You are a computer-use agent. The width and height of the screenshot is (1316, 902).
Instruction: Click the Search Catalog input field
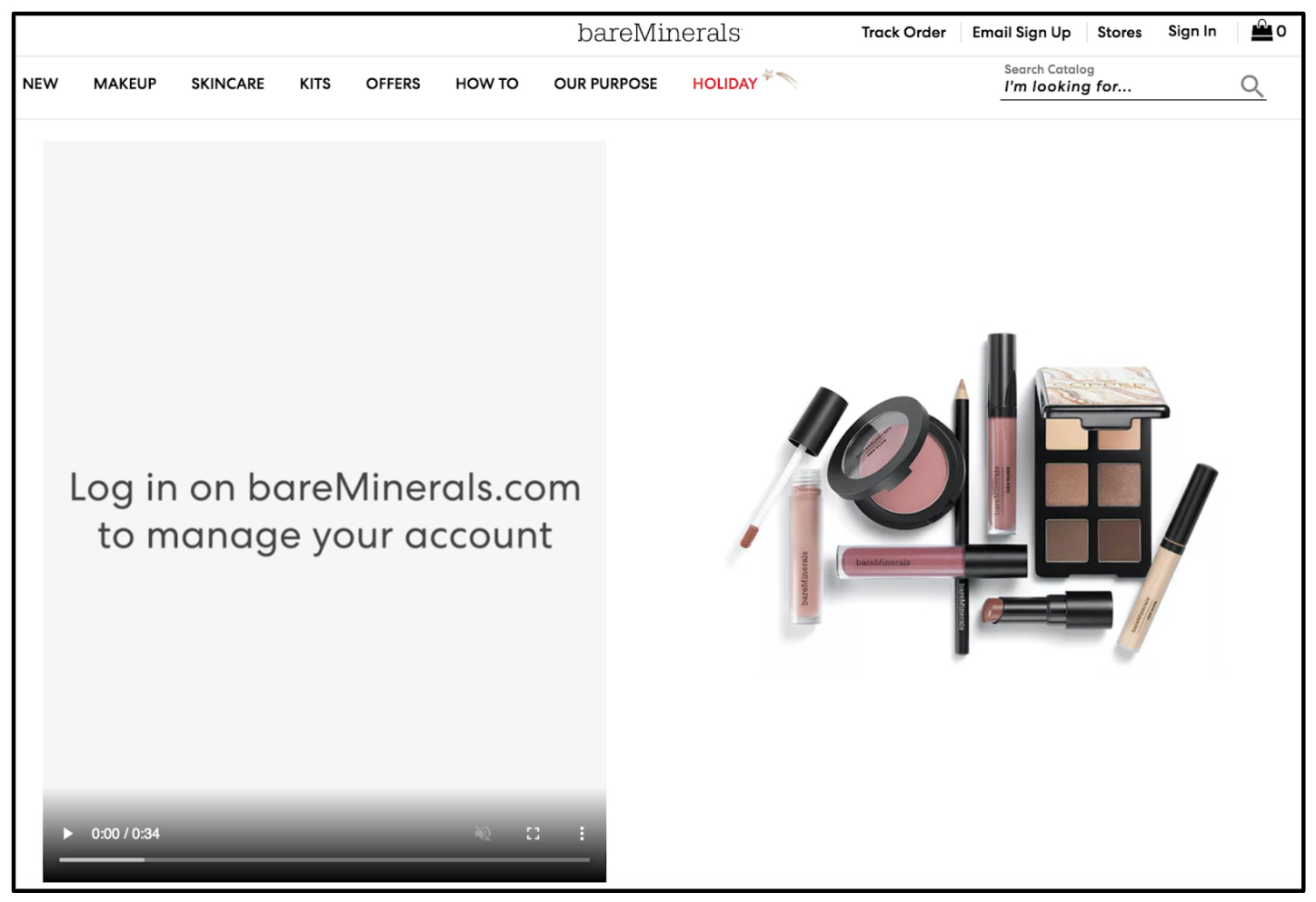[x=1116, y=86]
